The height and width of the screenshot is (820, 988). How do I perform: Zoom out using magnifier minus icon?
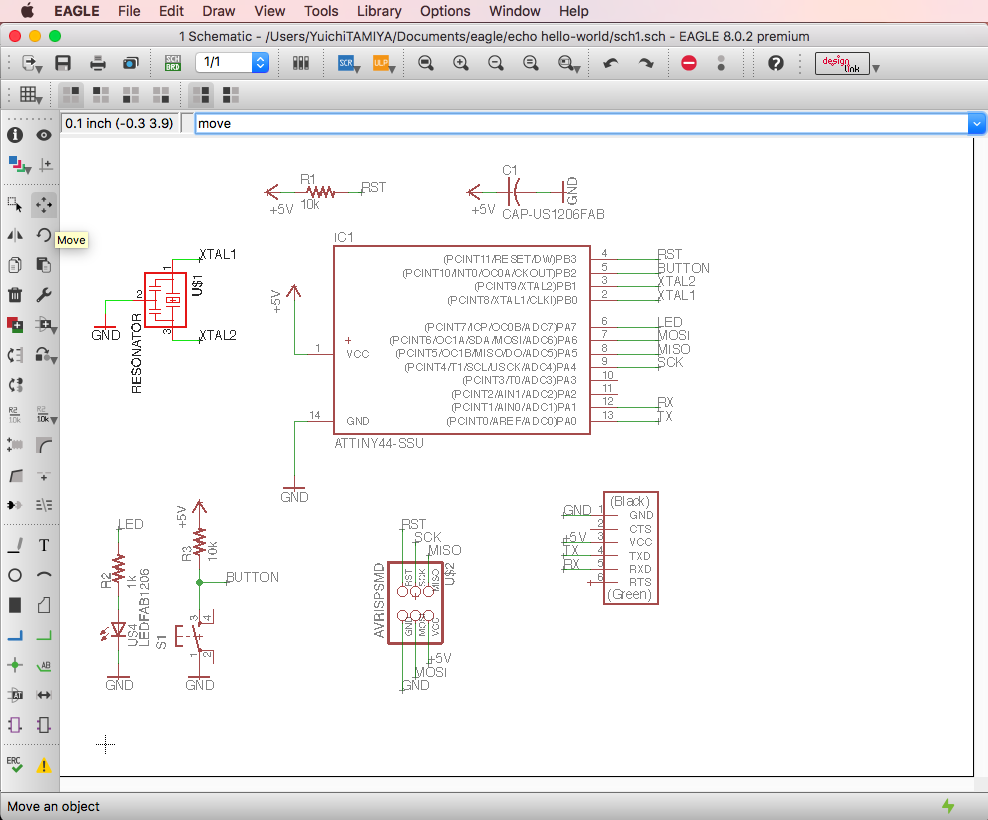pos(496,63)
